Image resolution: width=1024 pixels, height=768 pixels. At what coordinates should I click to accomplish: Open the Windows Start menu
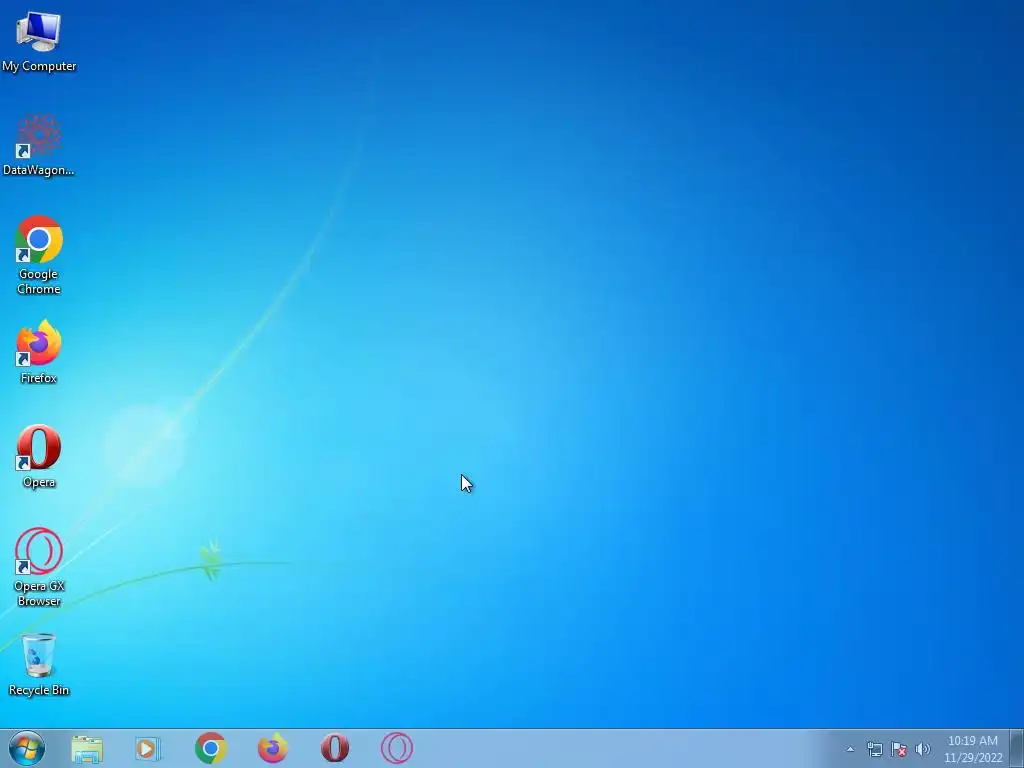(27, 748)
